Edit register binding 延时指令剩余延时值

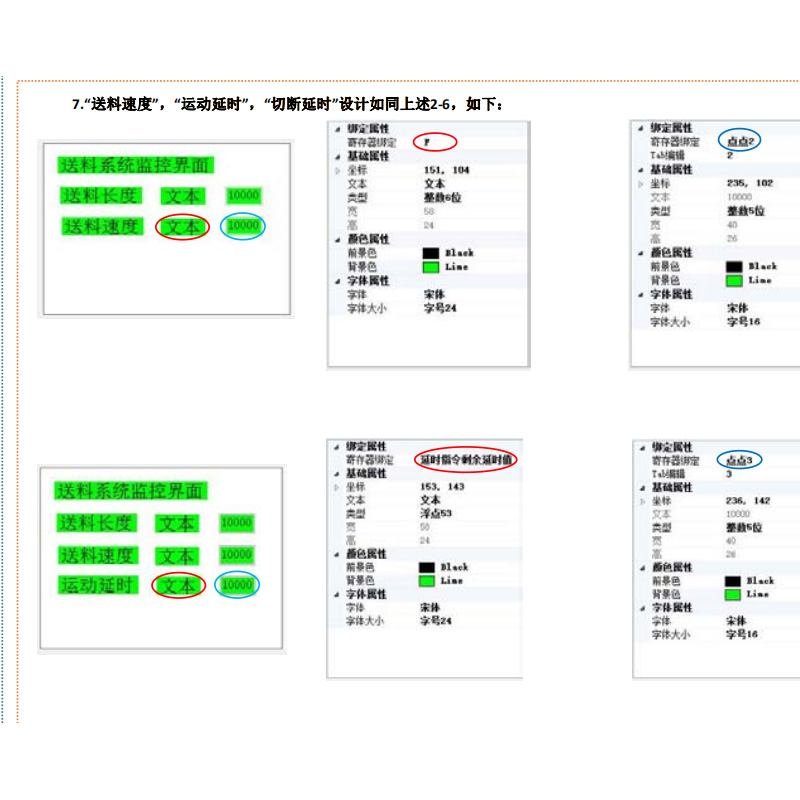[x=465, y=459]
